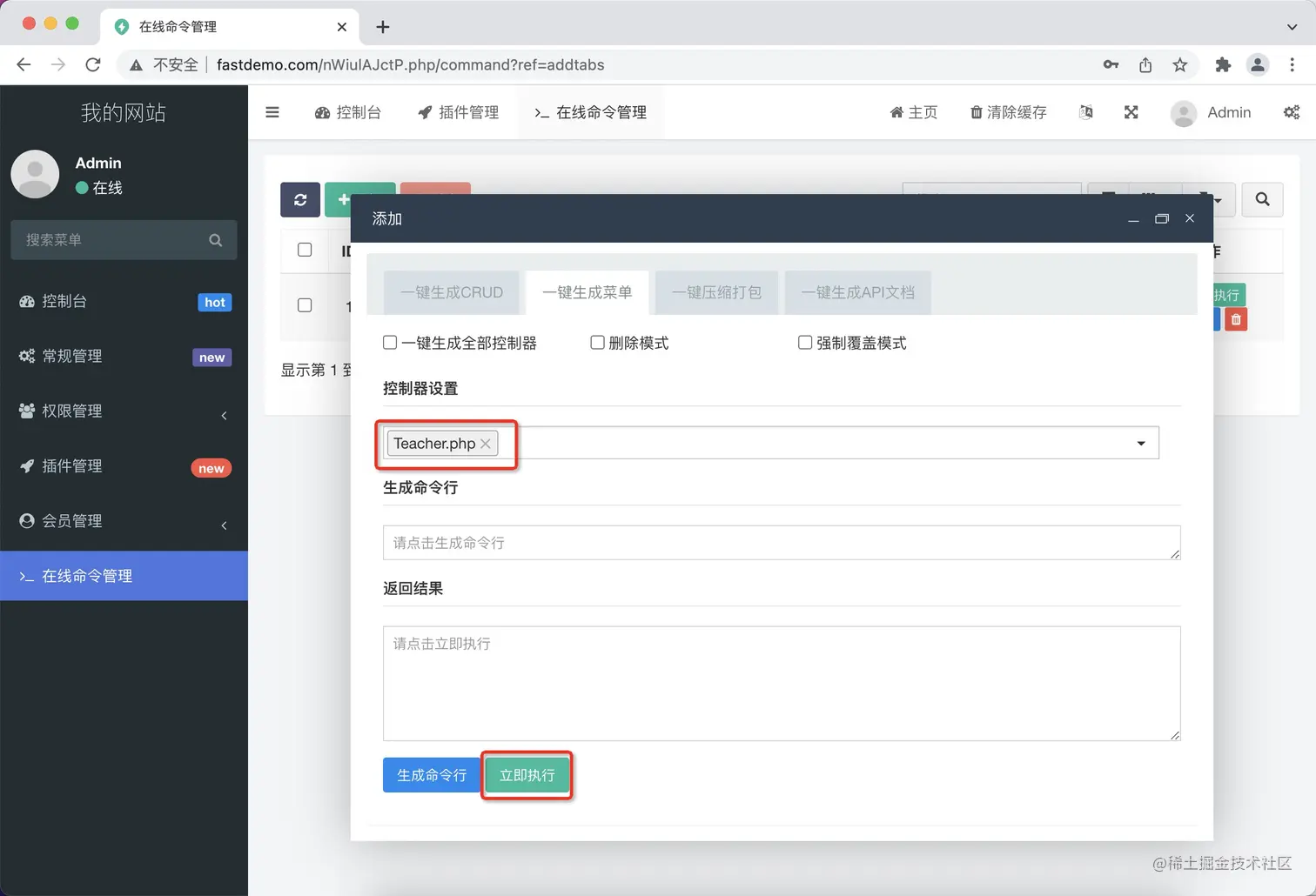Minimize the 添加 dialog
Viewport: 1316px width, 896px height.
point(1133,219)
